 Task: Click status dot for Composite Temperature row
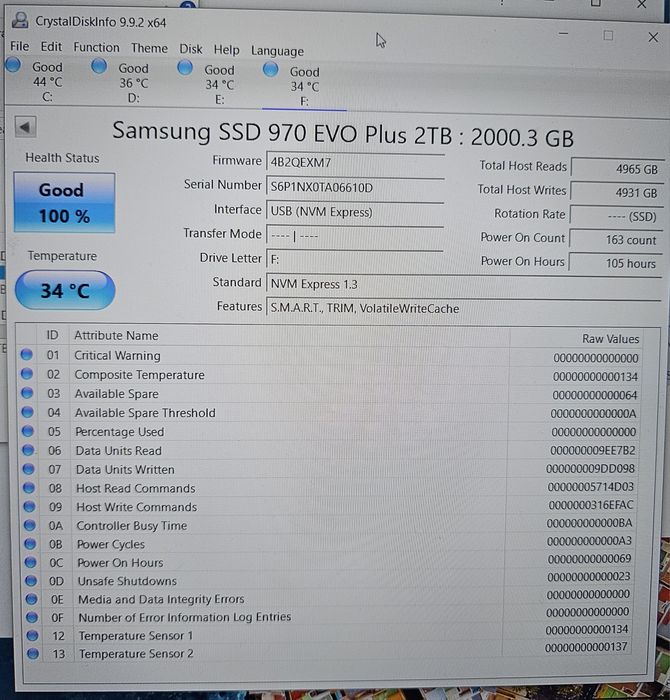coord(27,374)
